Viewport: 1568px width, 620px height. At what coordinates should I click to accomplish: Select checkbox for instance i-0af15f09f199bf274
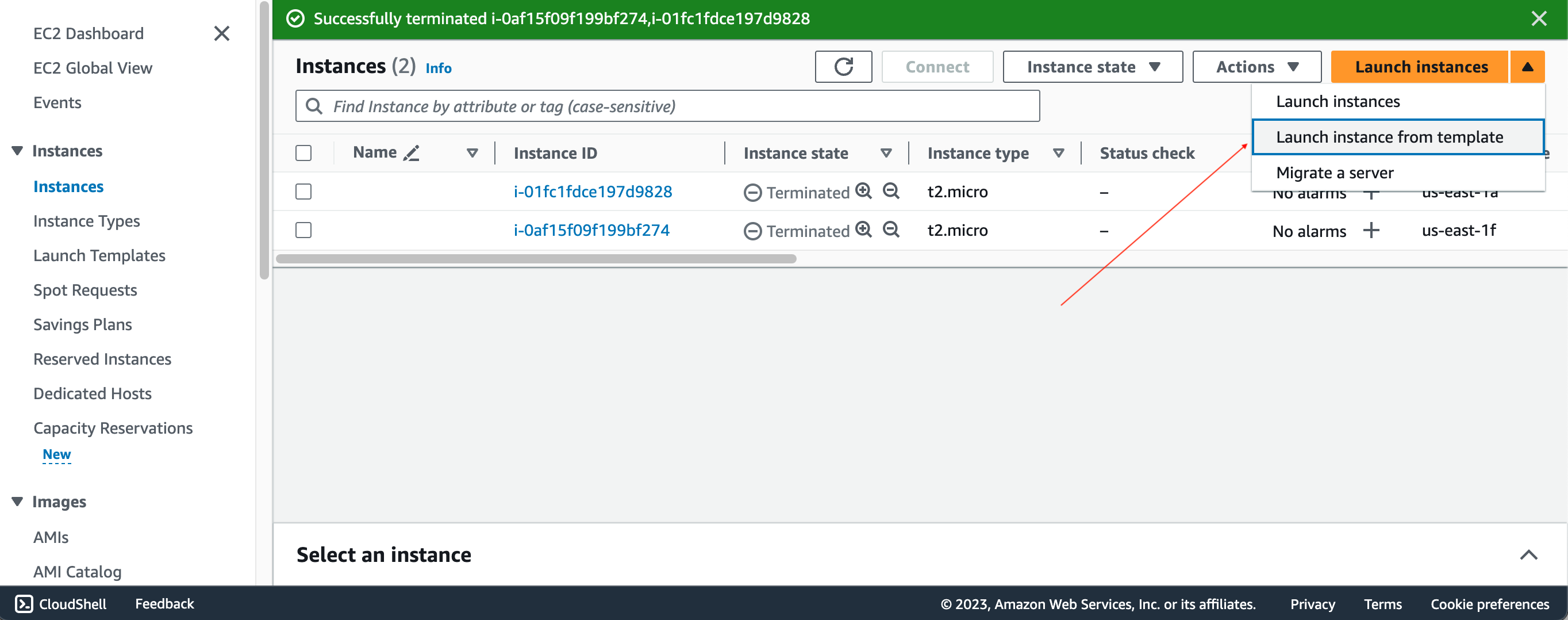point(303,229)
